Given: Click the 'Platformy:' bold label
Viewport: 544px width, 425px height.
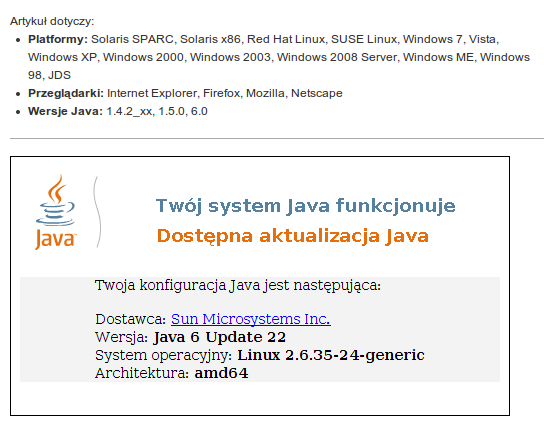Looking at the screenshot, I should pos(58,39).
